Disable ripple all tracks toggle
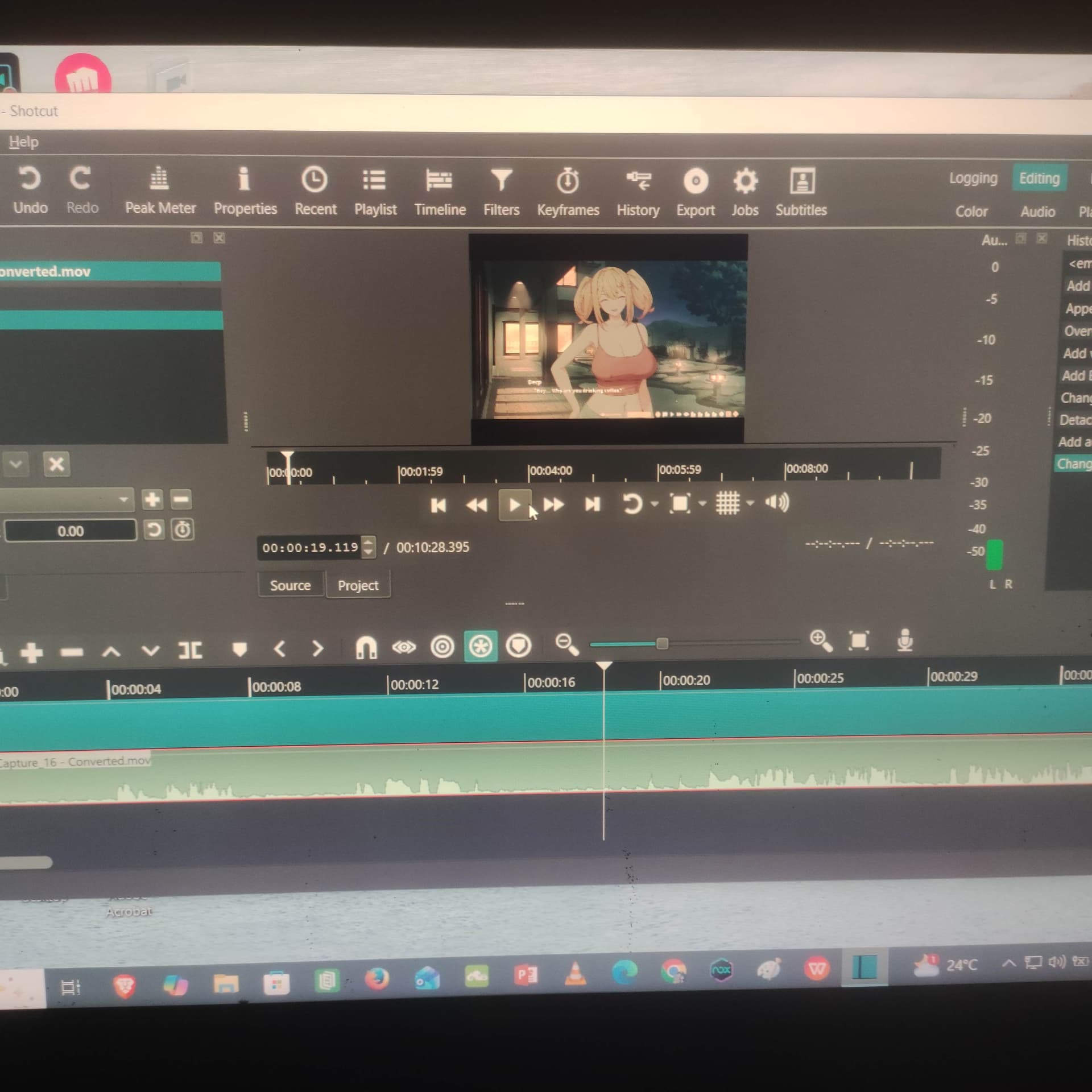Image resolution: width=1092 pixels, height=1092 pixels. click(481, 646)
